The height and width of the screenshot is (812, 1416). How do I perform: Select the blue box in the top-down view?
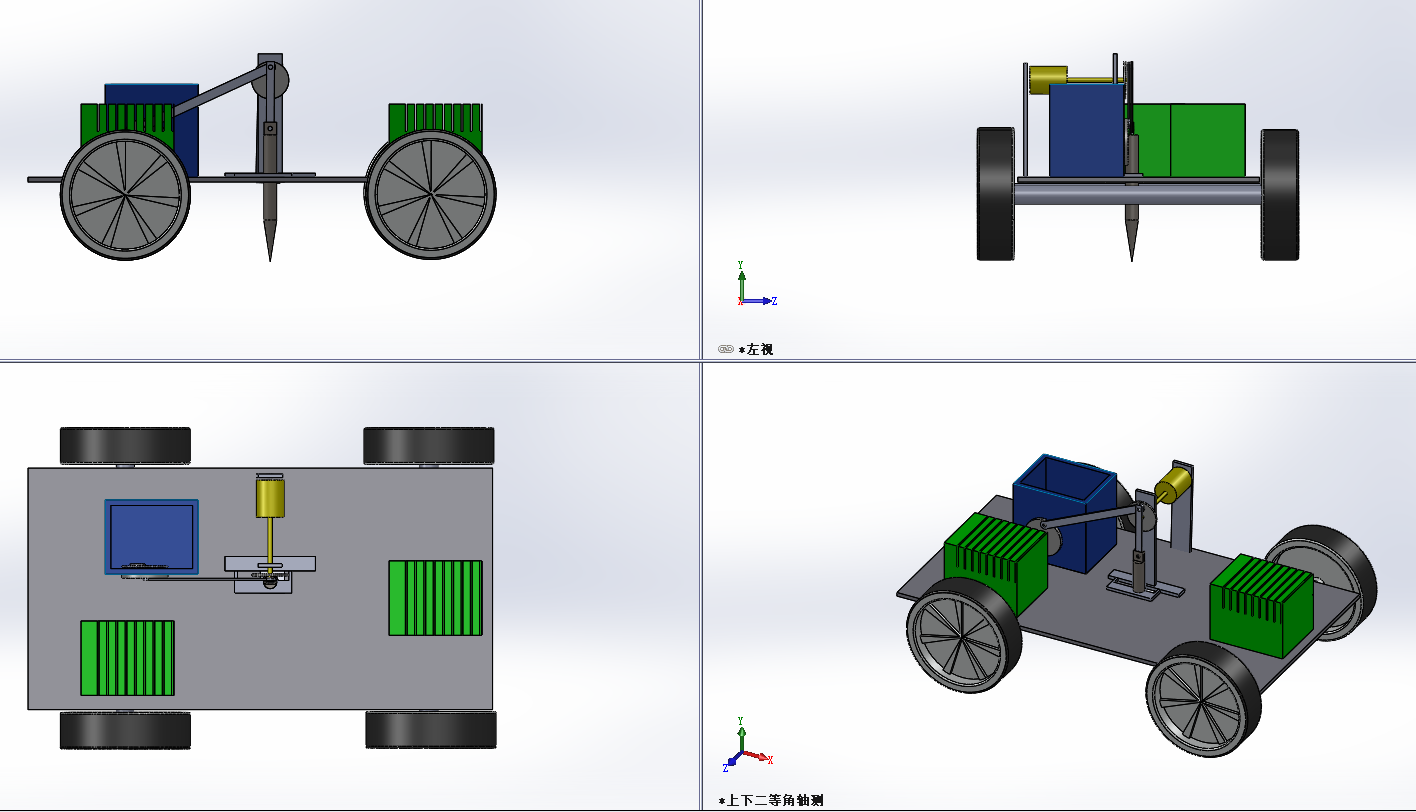point(152,537)
